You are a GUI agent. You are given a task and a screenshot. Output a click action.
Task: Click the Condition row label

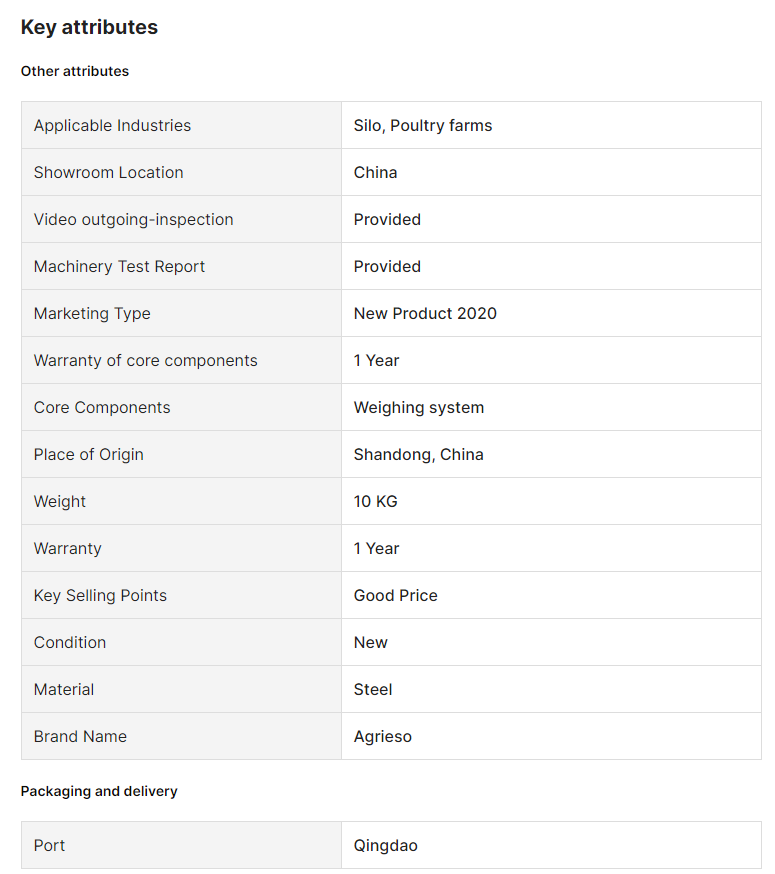pyautogui.click(x=70, y=643)
